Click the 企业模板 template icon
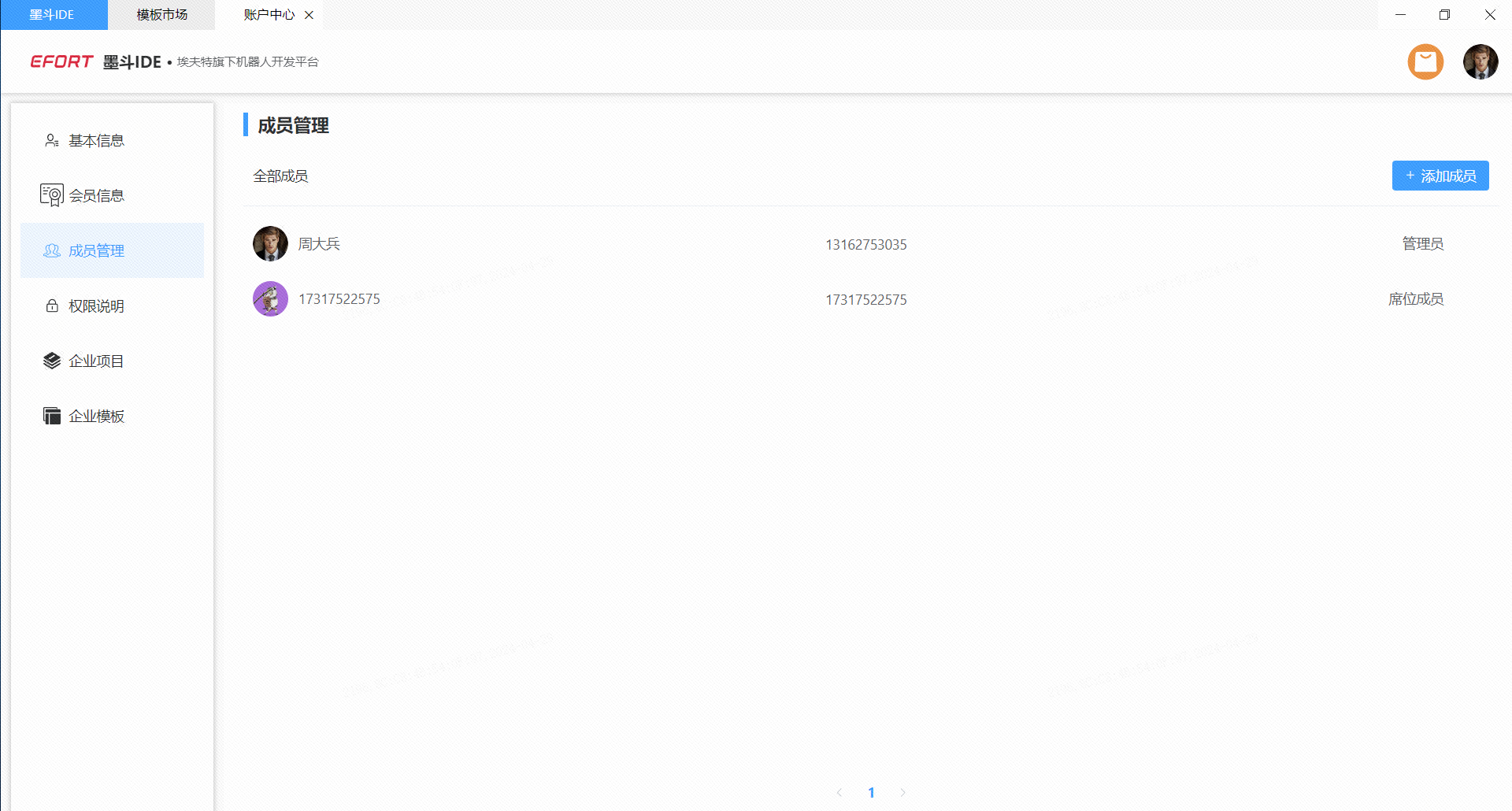1512x811 pixels. [52, 416]
